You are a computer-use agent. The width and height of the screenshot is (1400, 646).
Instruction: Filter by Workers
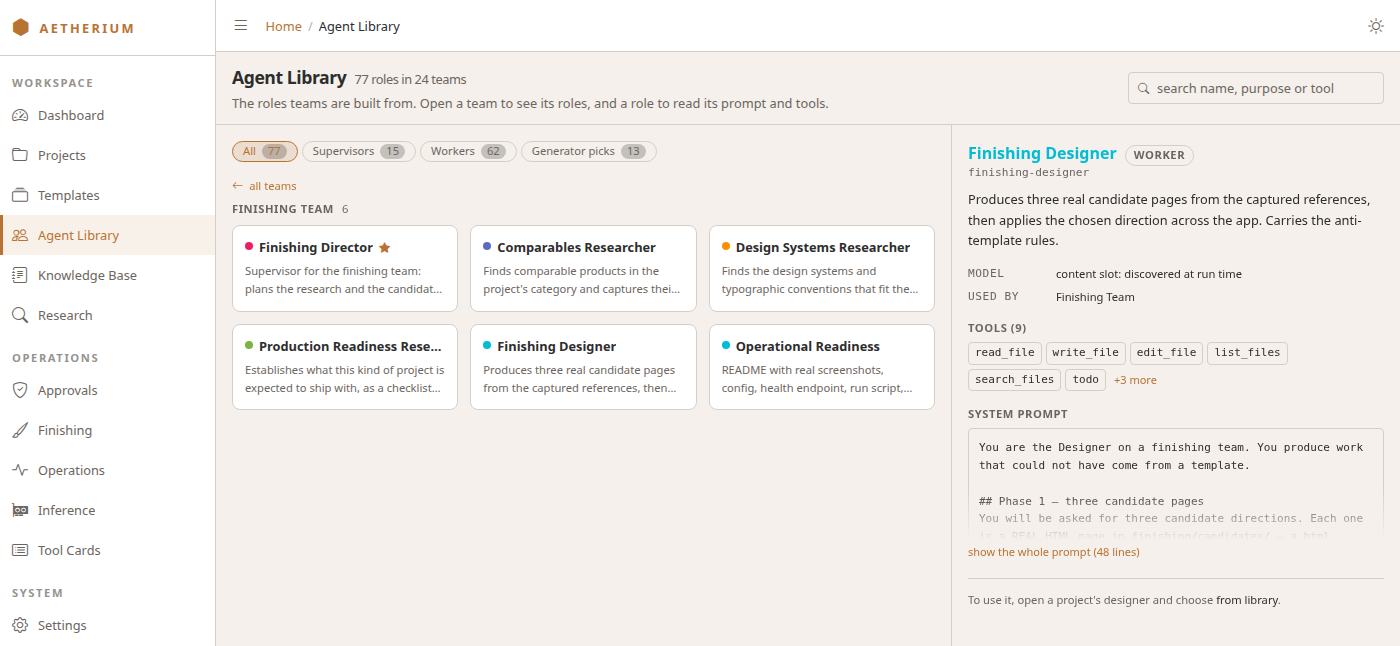click(468, 151)
